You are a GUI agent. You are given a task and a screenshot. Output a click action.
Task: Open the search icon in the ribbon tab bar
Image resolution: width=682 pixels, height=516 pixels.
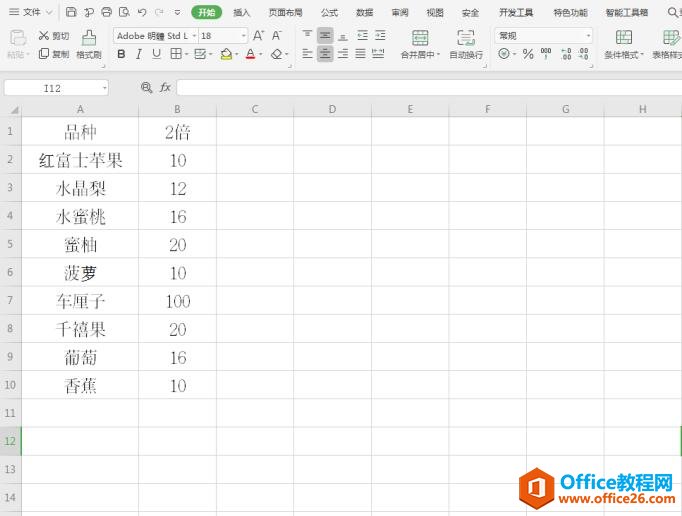(x=672, y=12)
